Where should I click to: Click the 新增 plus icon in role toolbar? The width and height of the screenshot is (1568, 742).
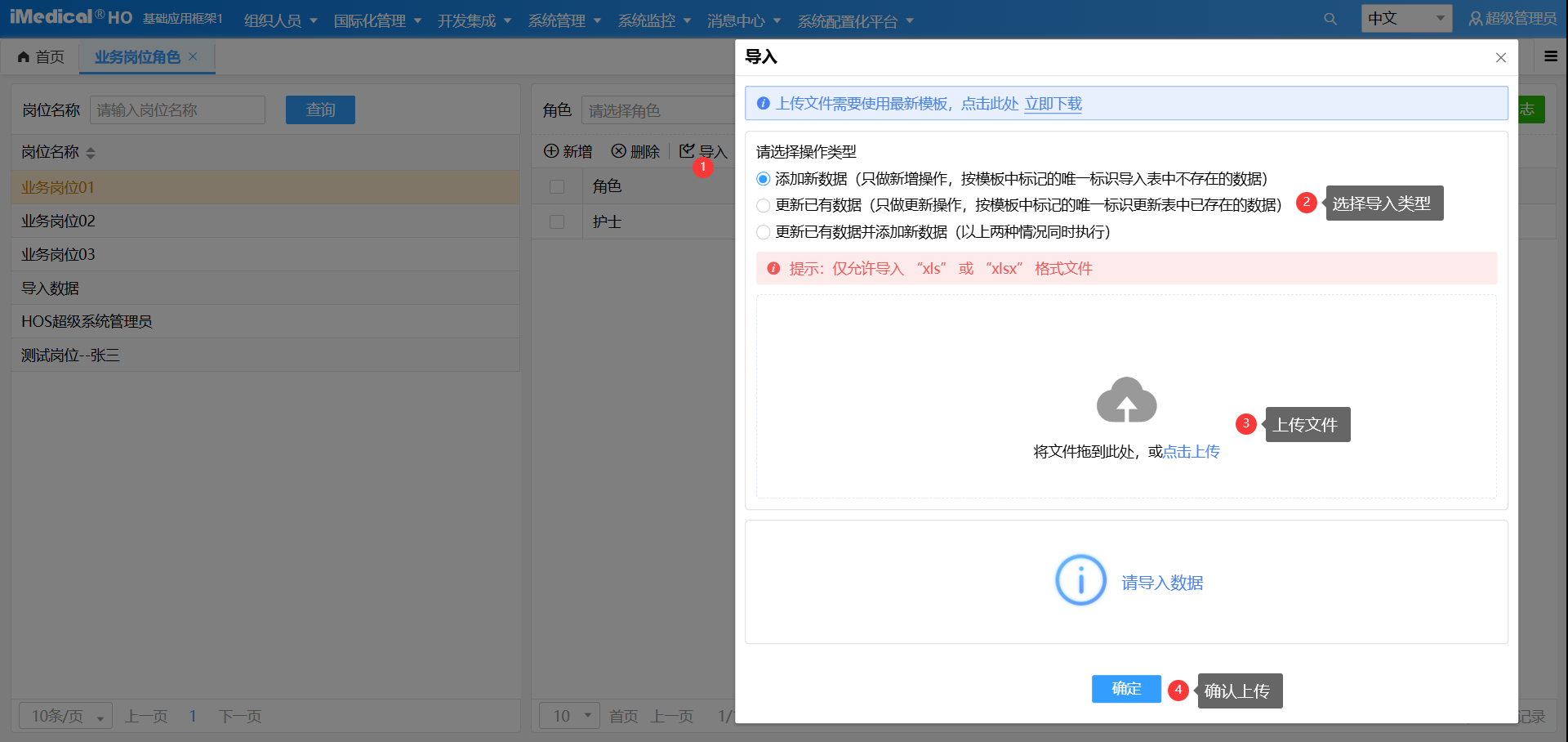pyautogui.click(x=551, y=151)
